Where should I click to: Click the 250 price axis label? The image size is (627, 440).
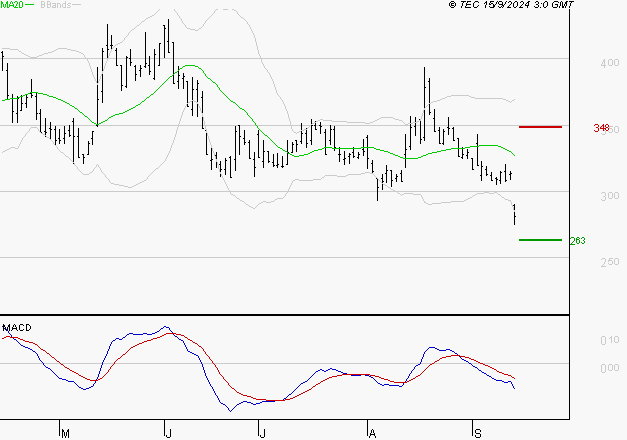pyautogui.click(x=610, y=262)
